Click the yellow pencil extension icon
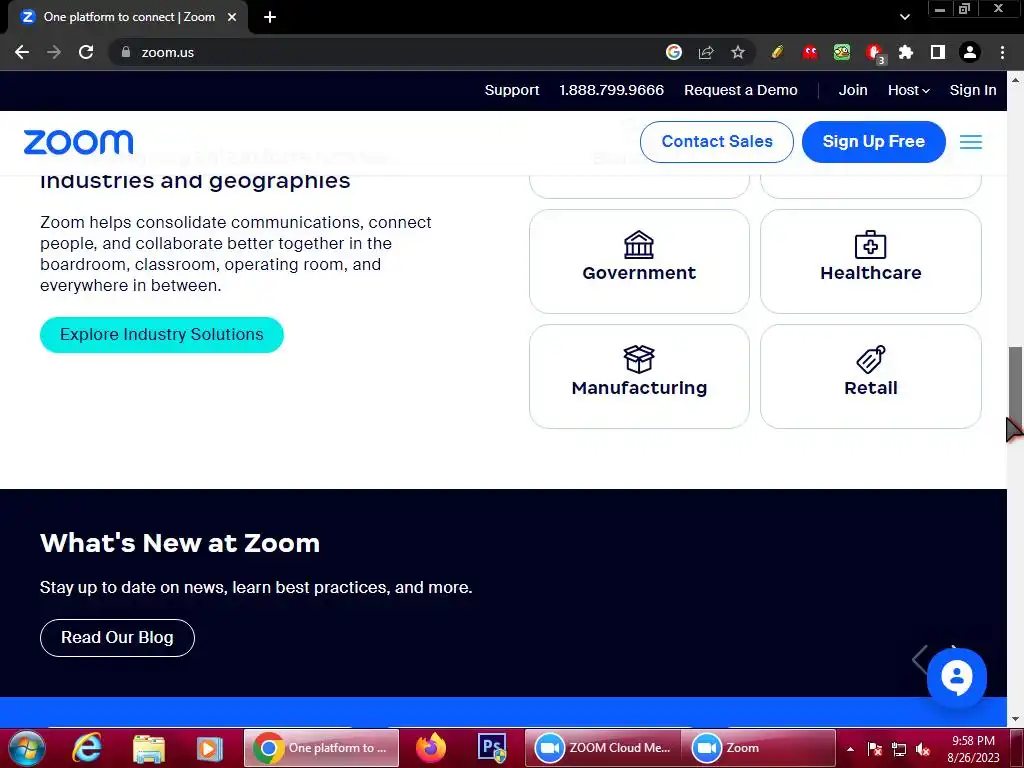The image size is (1024, 768). (777, 52)
